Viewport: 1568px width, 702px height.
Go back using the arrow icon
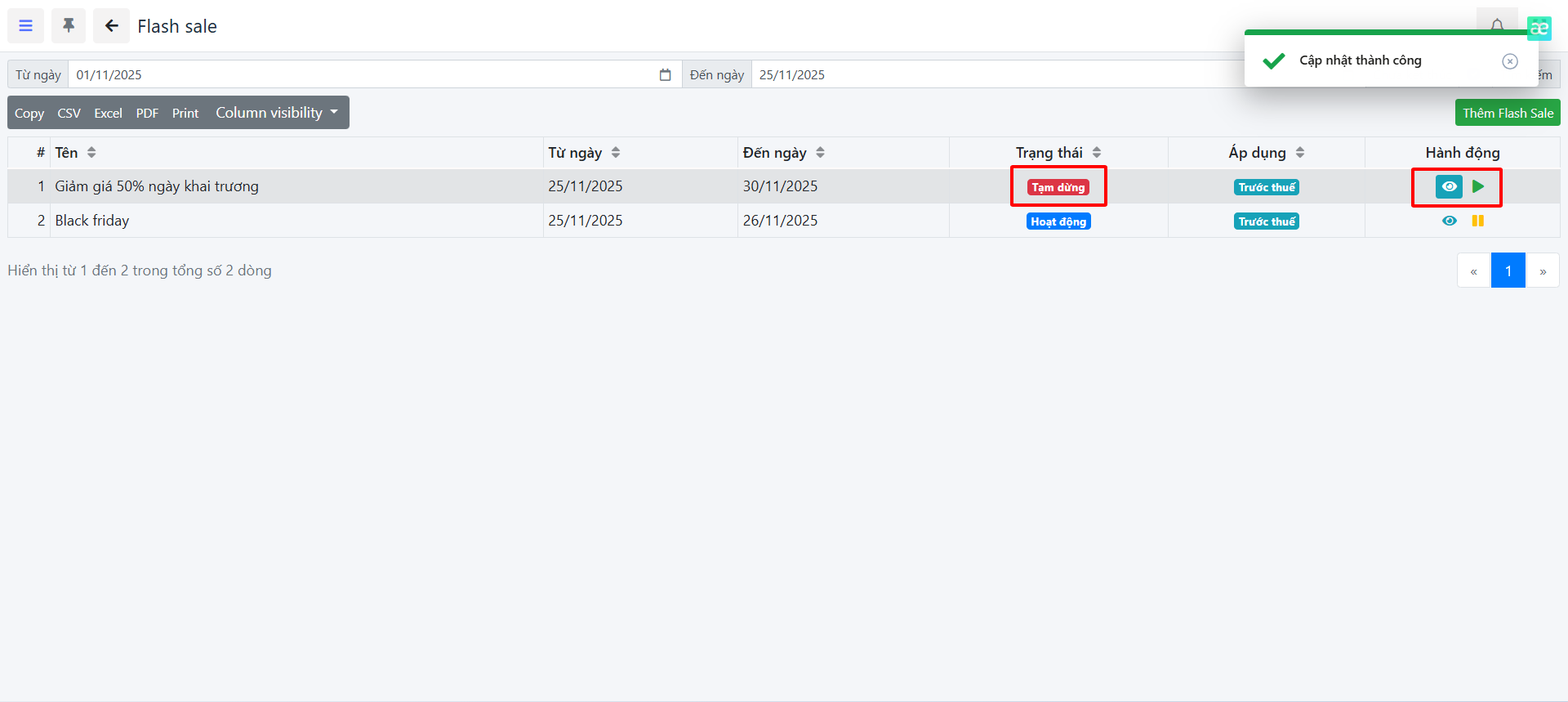click(x=111, y=26)
